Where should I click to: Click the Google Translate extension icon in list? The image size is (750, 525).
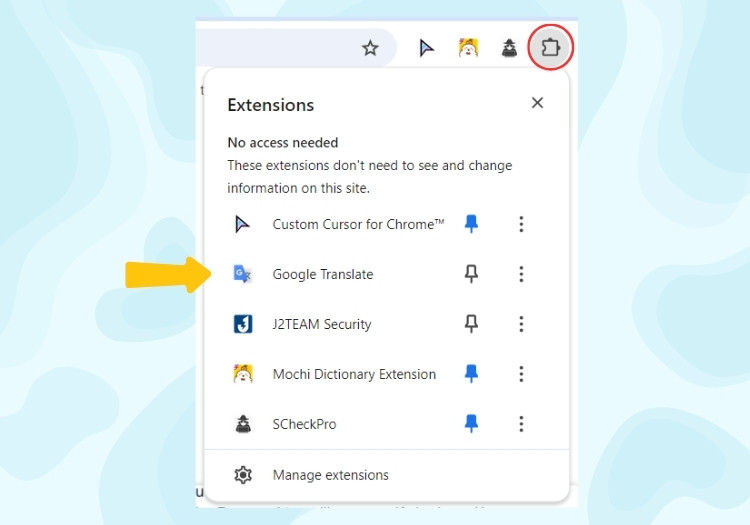243,274
